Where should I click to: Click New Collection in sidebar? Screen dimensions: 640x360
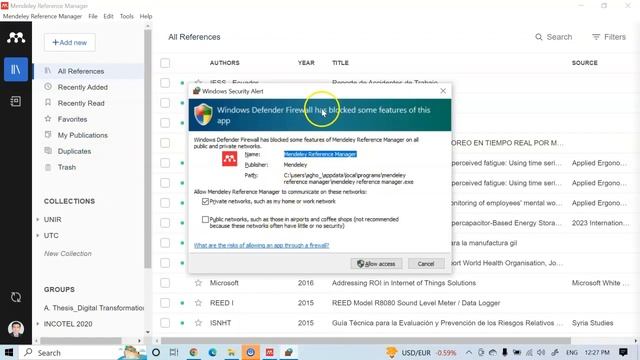(68, 253)
